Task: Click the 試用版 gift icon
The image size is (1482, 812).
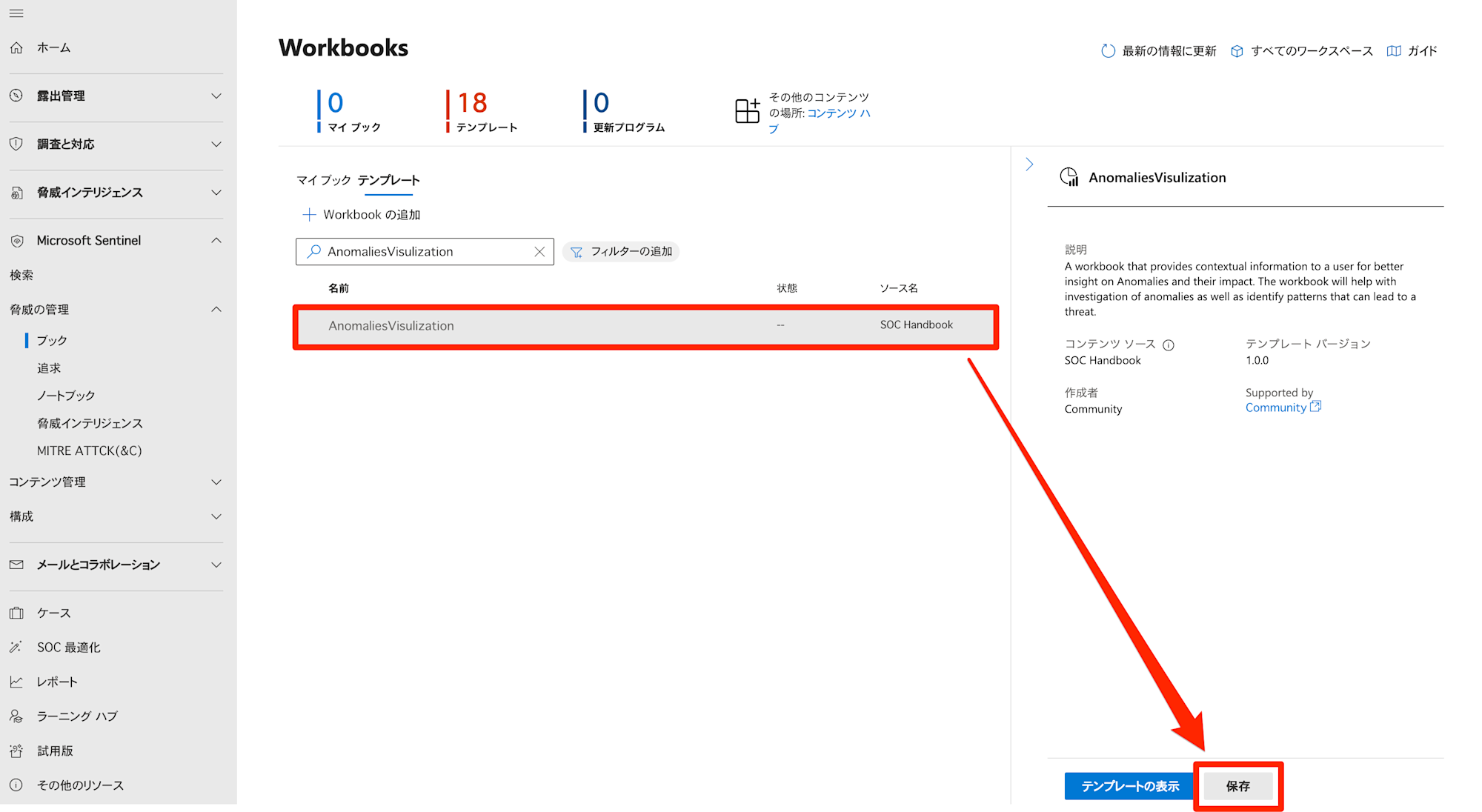Action: pyautogui.click(x=16, y=751)
